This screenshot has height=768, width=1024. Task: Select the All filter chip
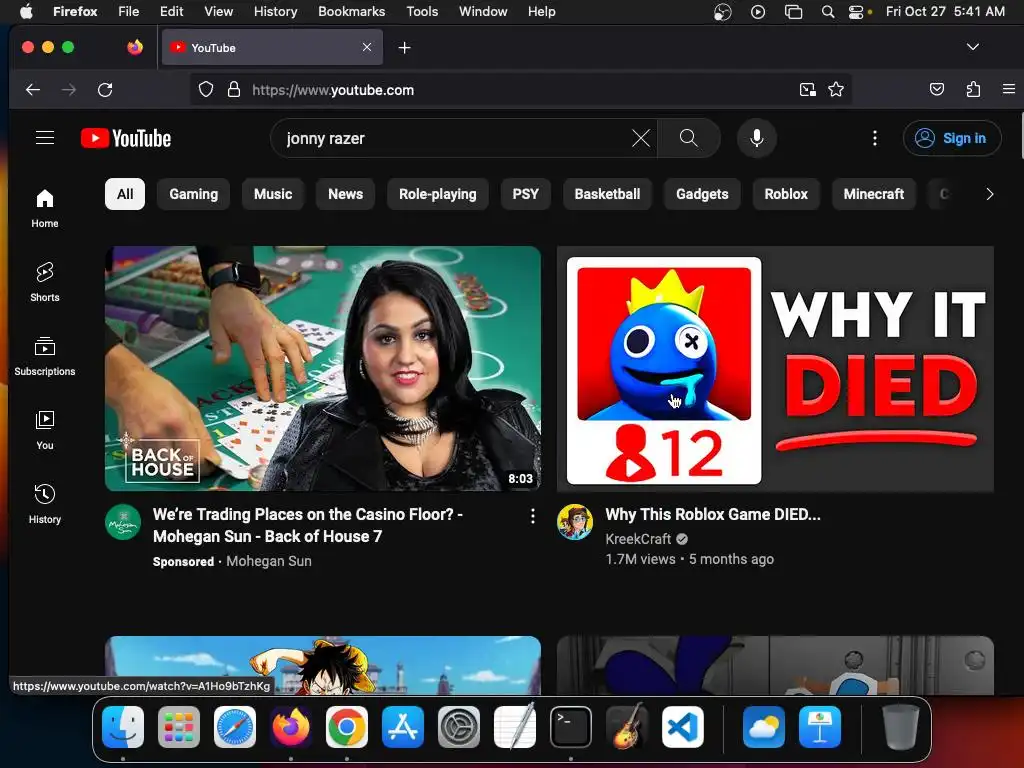tap(125, 194)
